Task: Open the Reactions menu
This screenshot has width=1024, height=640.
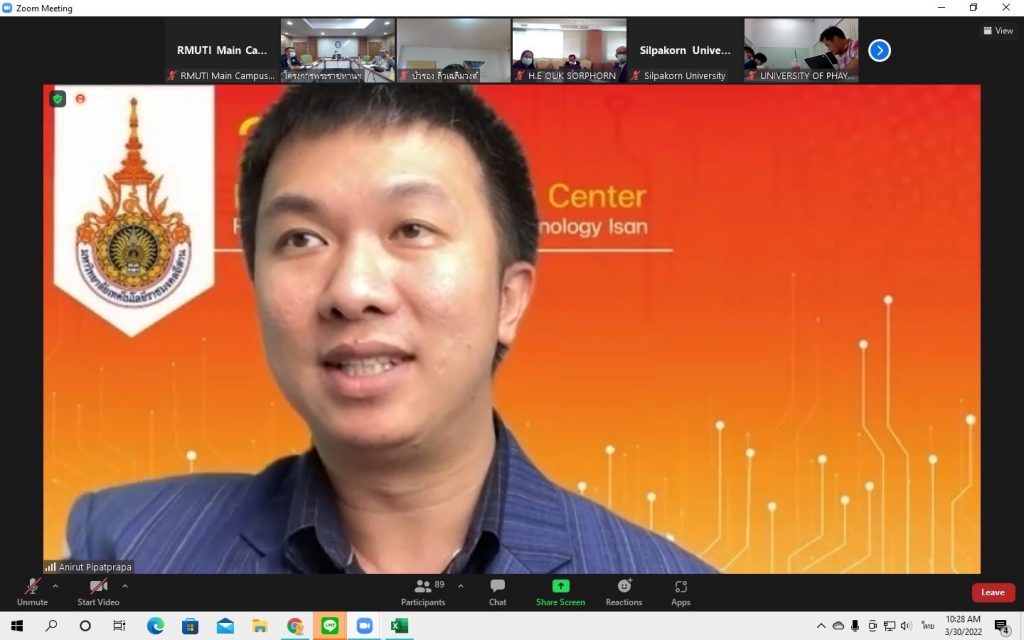Action: [x=624, y=591]
